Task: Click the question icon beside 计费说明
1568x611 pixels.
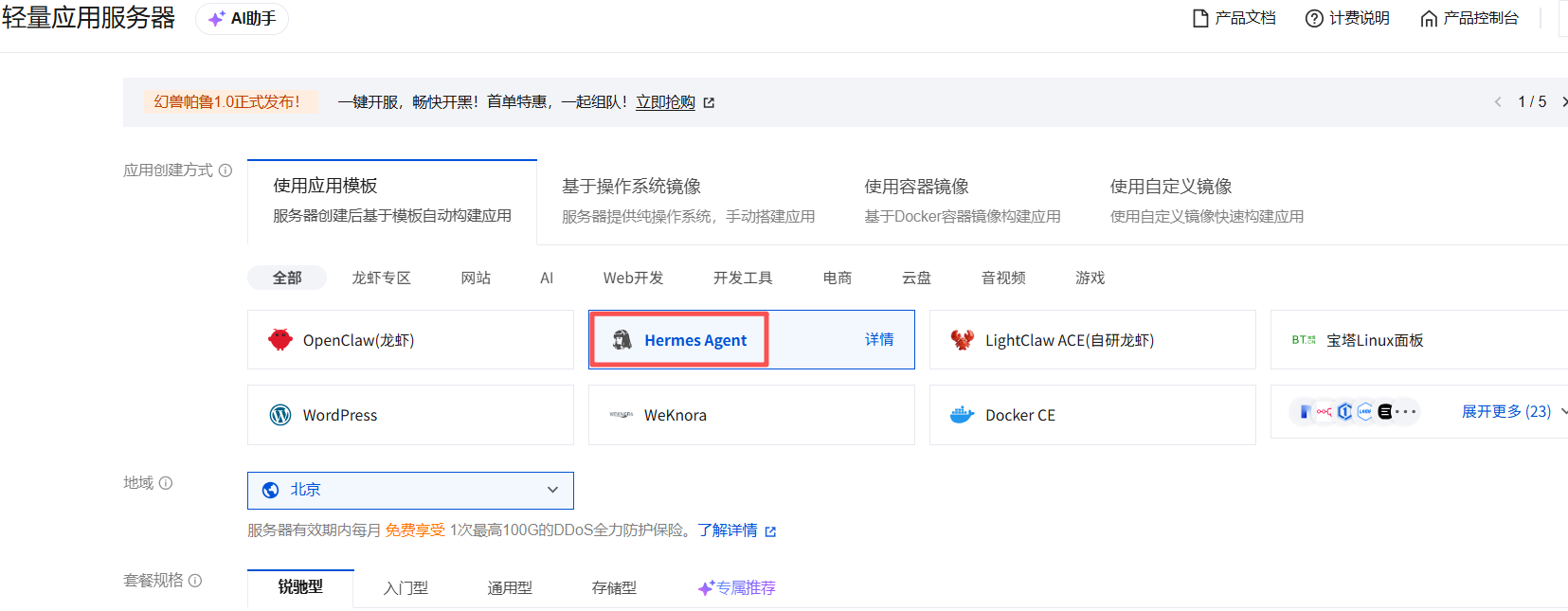Action: point(1314,18)
